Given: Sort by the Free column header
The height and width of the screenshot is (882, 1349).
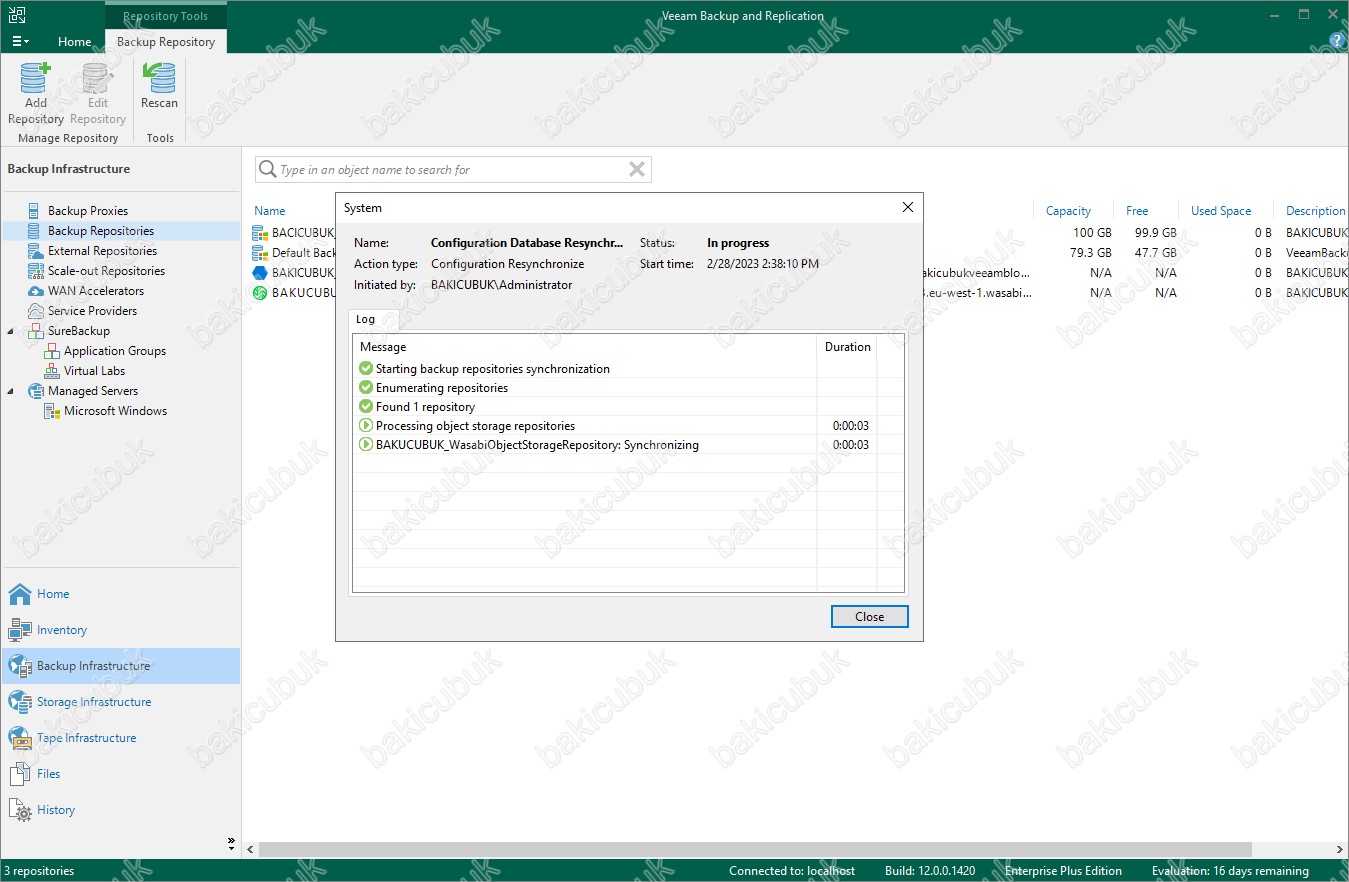Looking at the screenshot, I should [1137, 211].
